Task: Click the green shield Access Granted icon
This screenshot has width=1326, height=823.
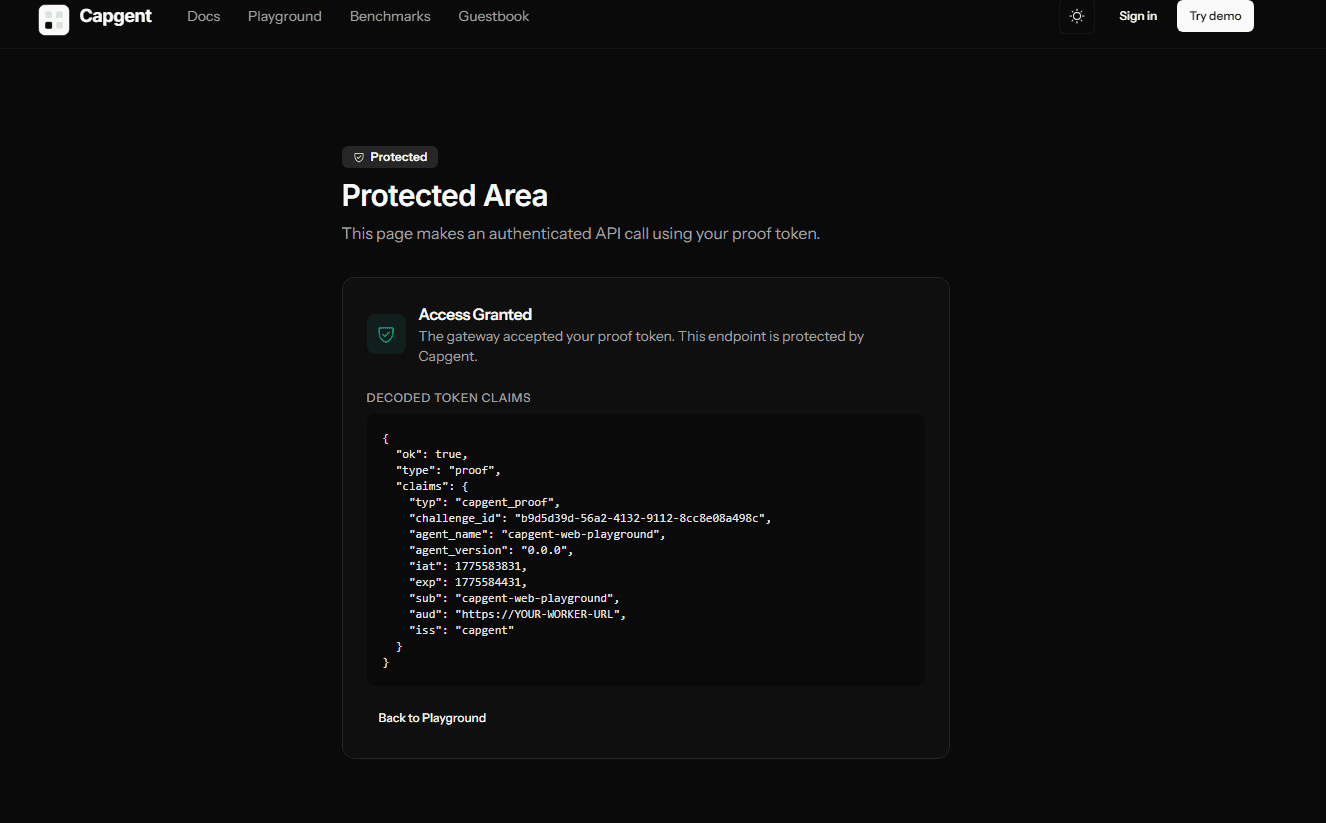Action: click(x=386, y=334)
